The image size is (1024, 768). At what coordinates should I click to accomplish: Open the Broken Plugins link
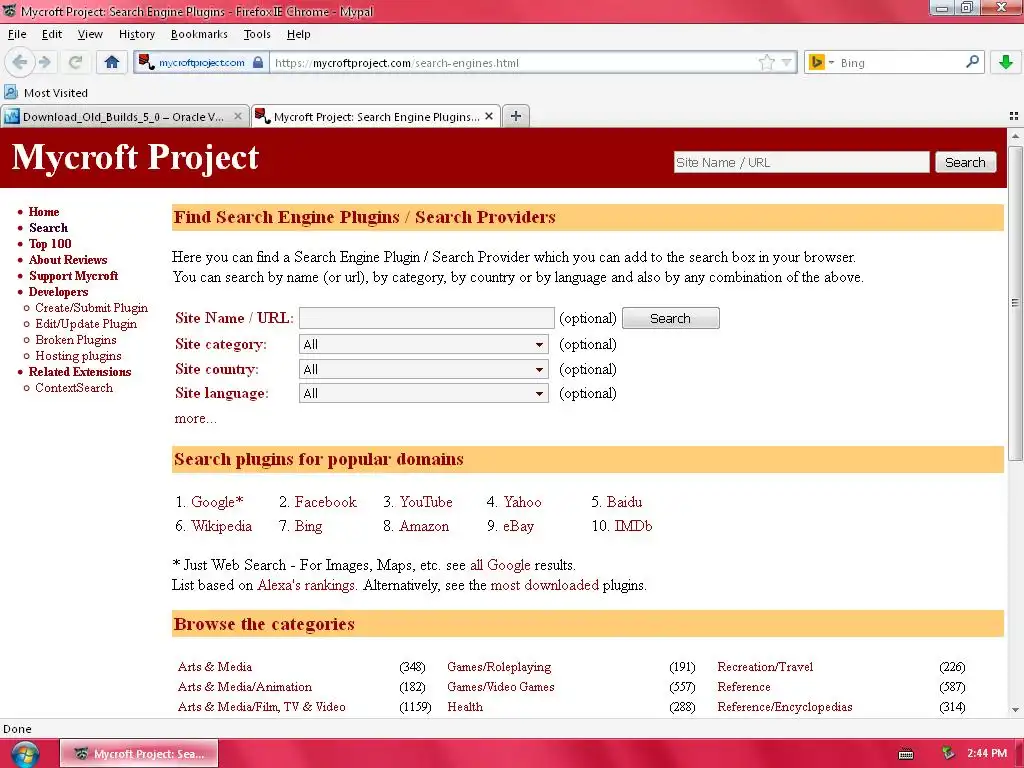point(76,340)
